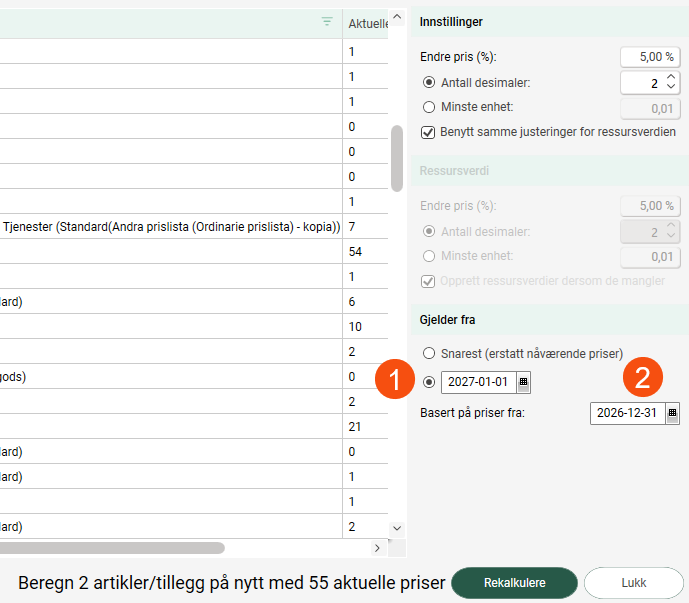689x603 pixels.
Task: Choose Snarest (erstatt nåværende priser)
Action: click(429, 353)
